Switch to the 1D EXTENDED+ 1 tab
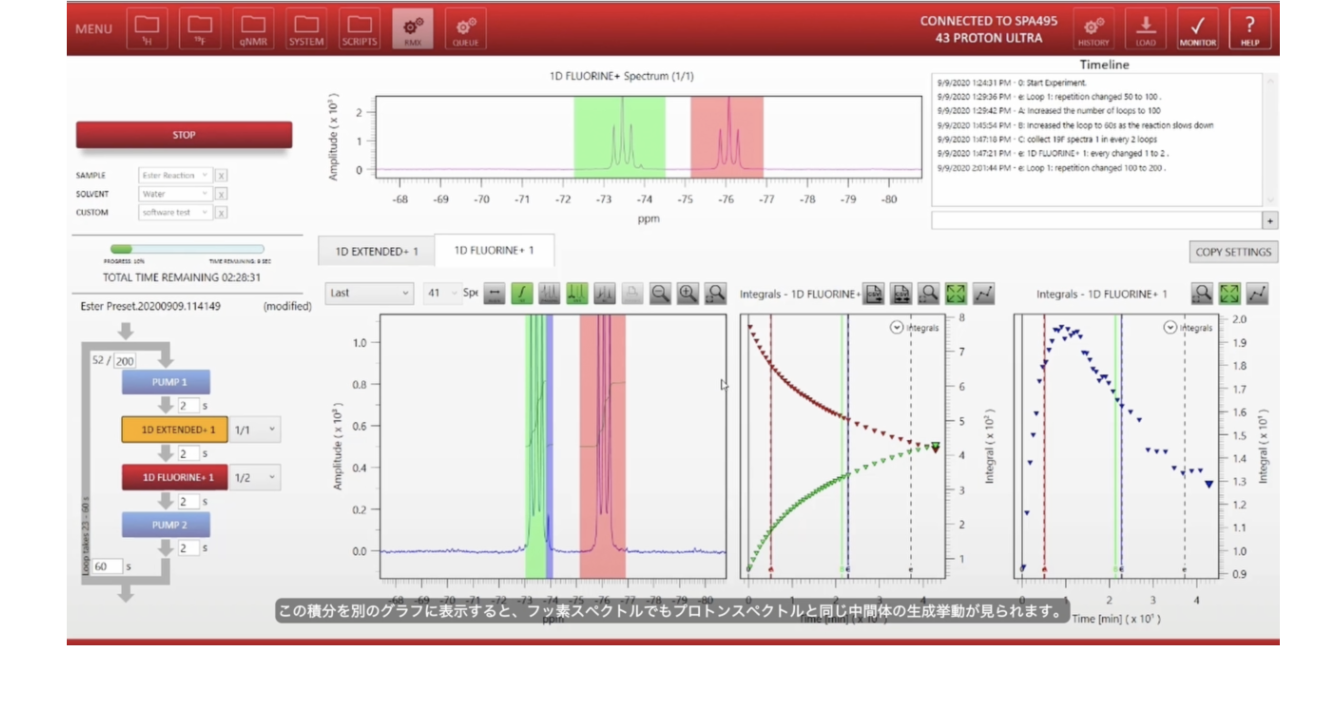The image size is (1334, 704). pos(376,251)
